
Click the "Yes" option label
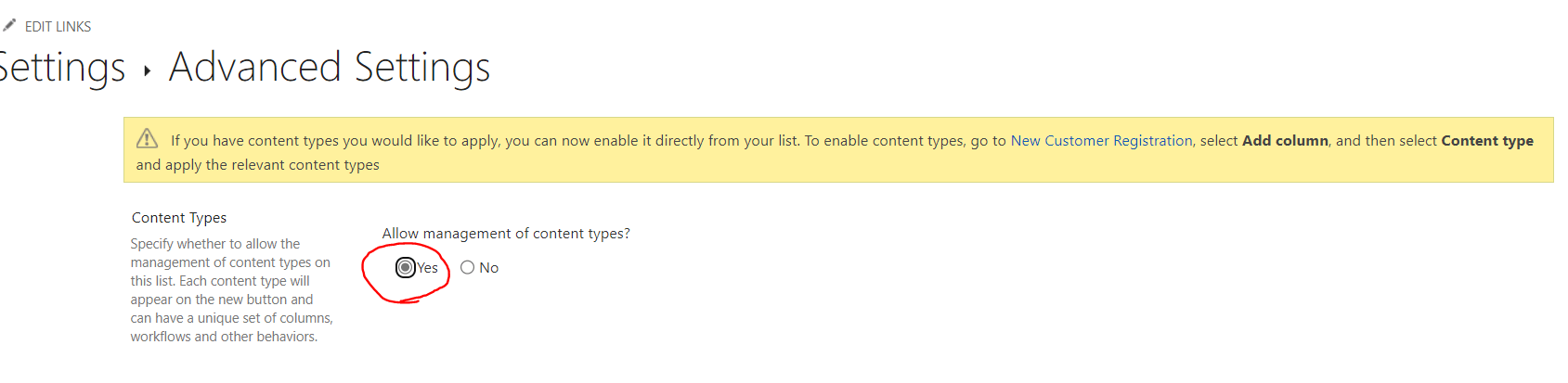click(428, 268)
